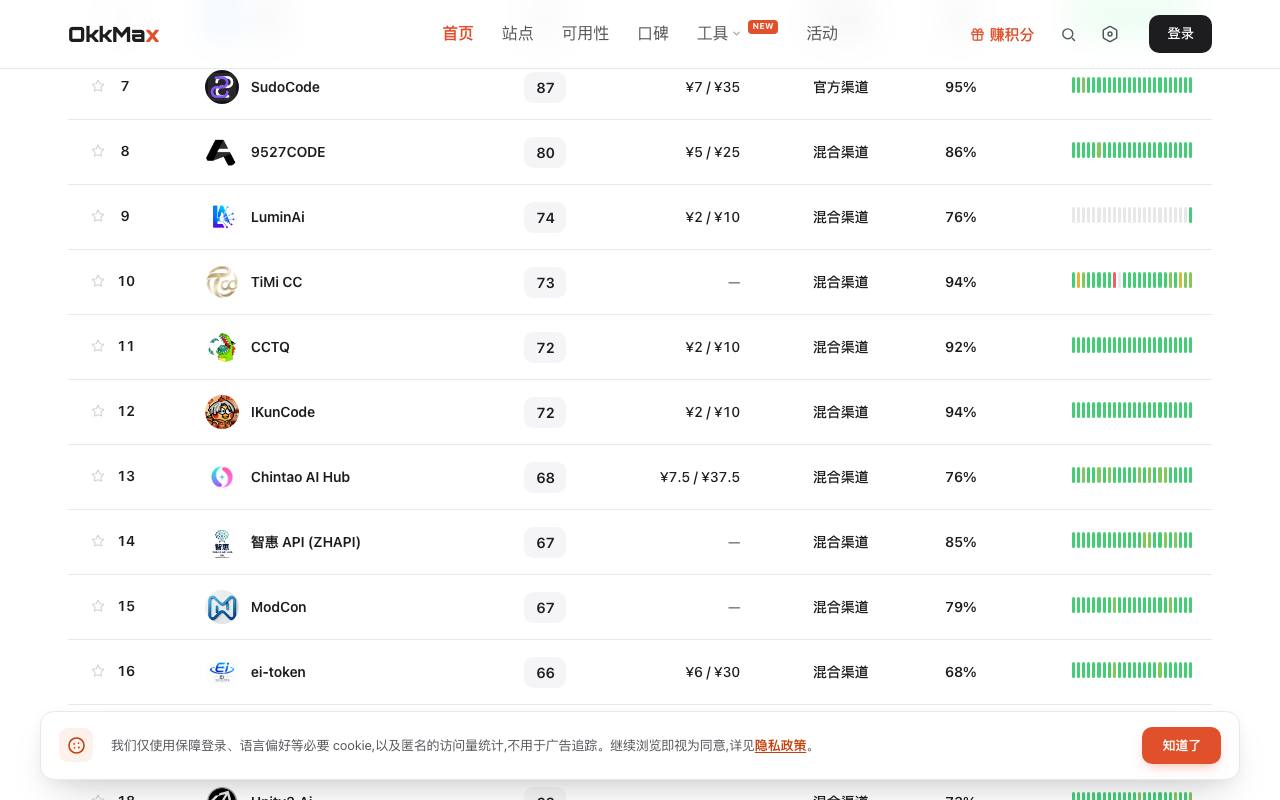Screen dimensions: 1280x800
Task: Open the SudoCode site name
Action: point(285,87)
